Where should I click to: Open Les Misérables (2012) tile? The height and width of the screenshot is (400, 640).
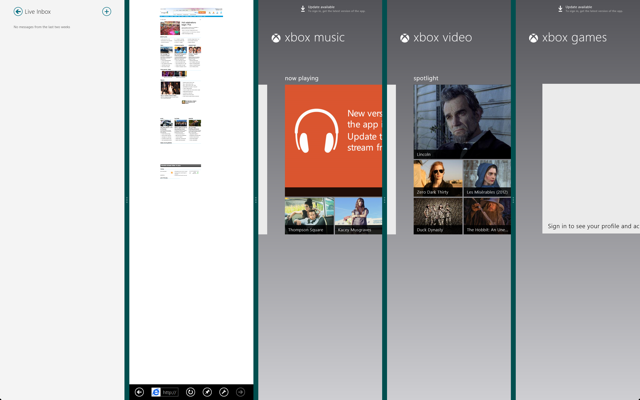click(x=487, y=178)
